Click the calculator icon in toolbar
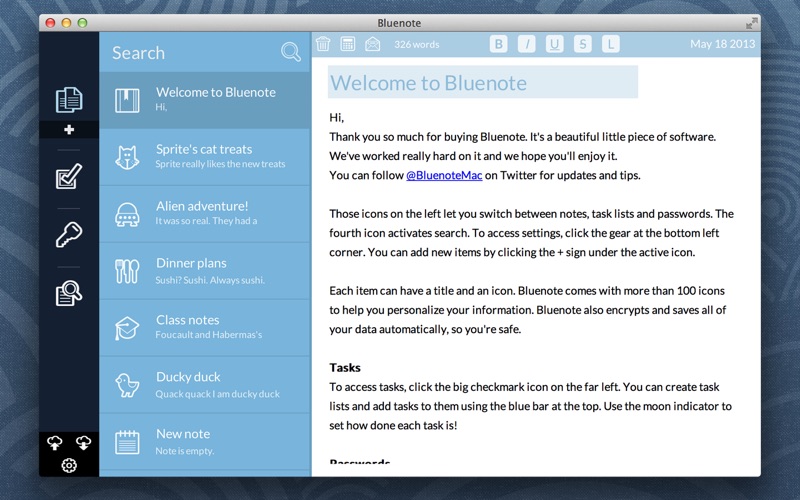This screenshot has width=800, height=500. click(x=348, y=44)
